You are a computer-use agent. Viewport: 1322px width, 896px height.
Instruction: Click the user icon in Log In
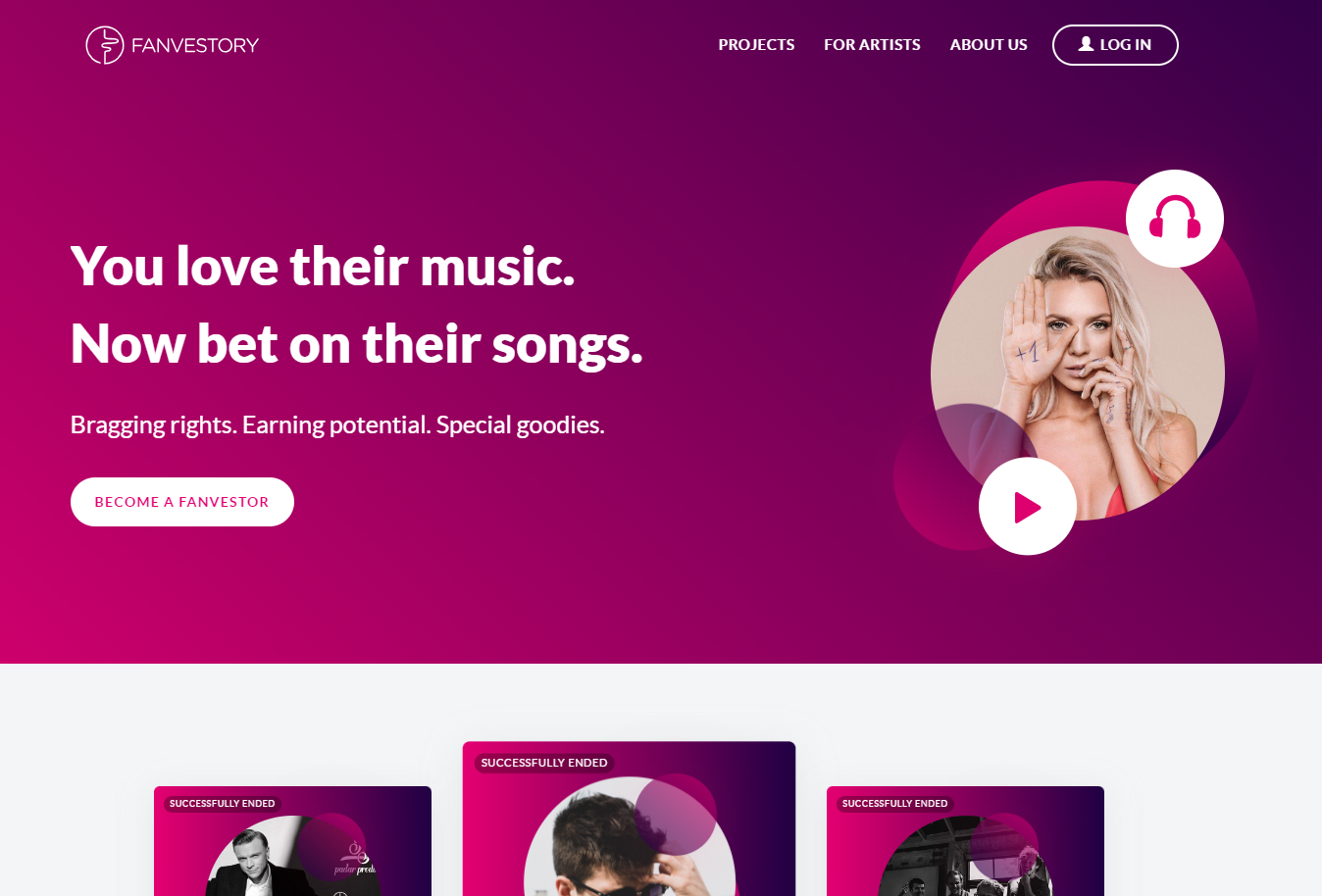(x=1086, y=44)
